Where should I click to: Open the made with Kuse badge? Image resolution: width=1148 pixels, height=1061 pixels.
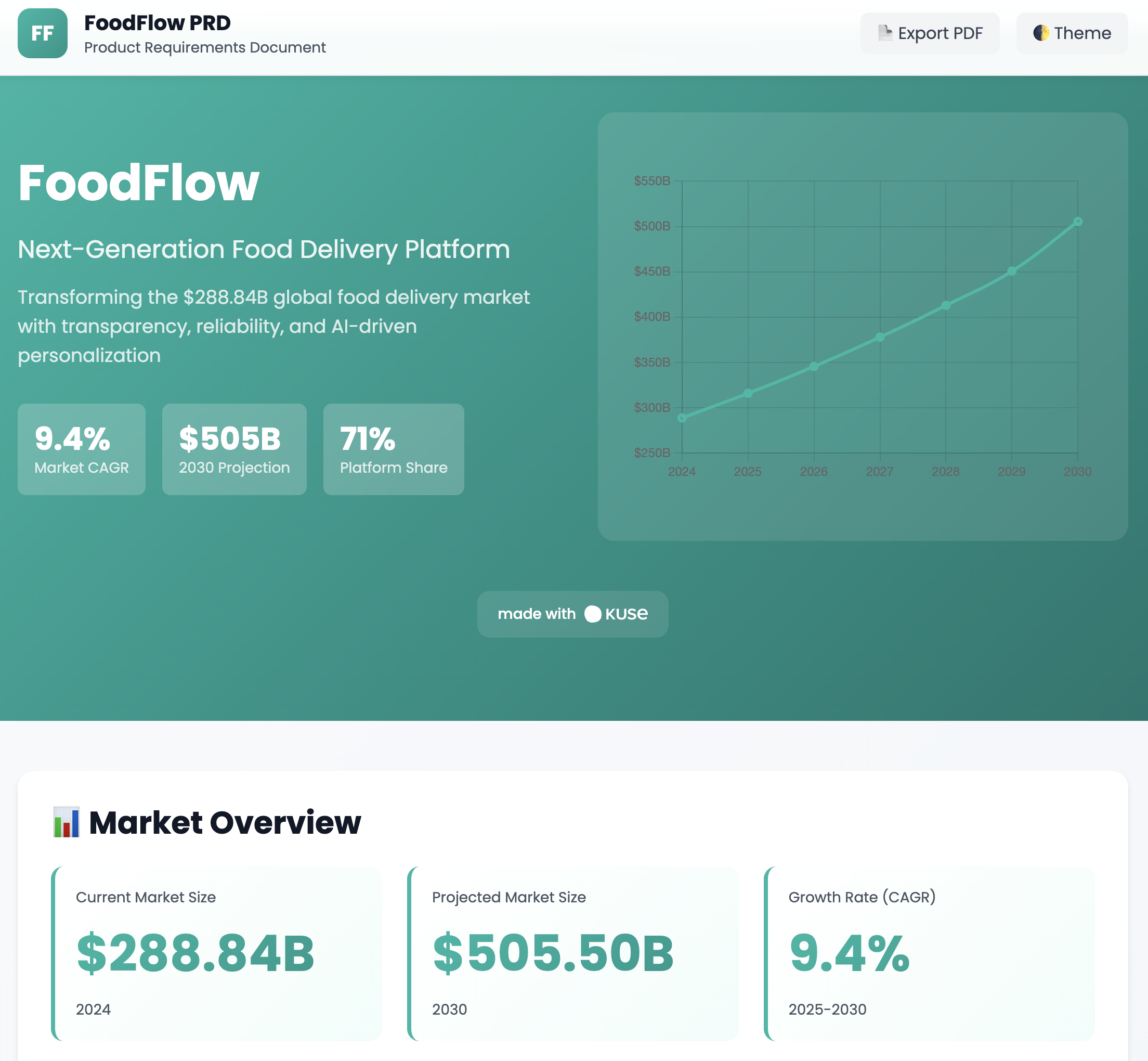pyautogui.click(x=572, y=614)
